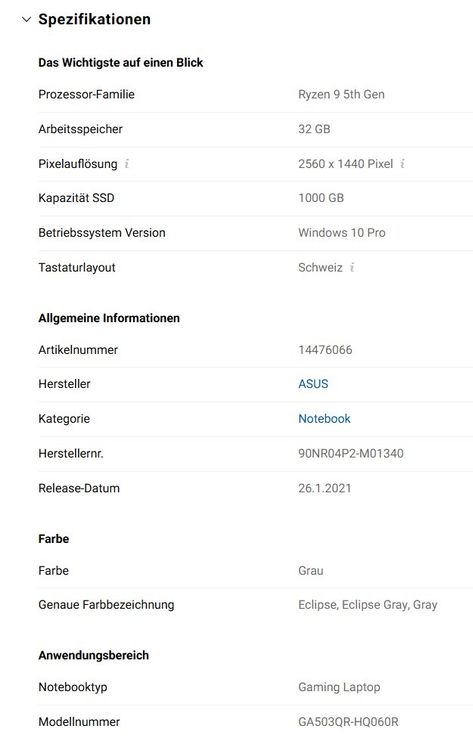Screen dimensions: 473x750
Task: Click info icon beside Pixelauflösung label
Action: coord(127,164)
